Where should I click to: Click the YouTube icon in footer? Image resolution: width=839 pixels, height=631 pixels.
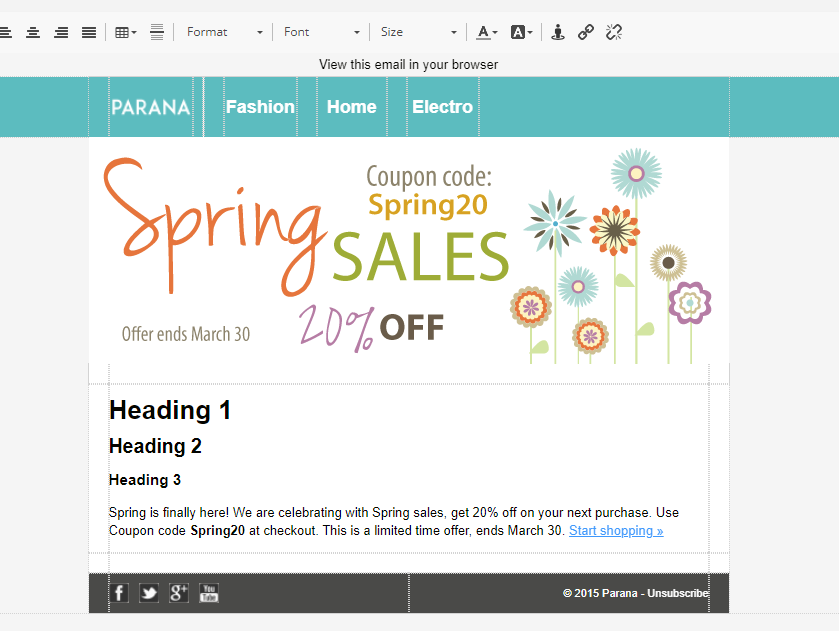click(209, 593)
